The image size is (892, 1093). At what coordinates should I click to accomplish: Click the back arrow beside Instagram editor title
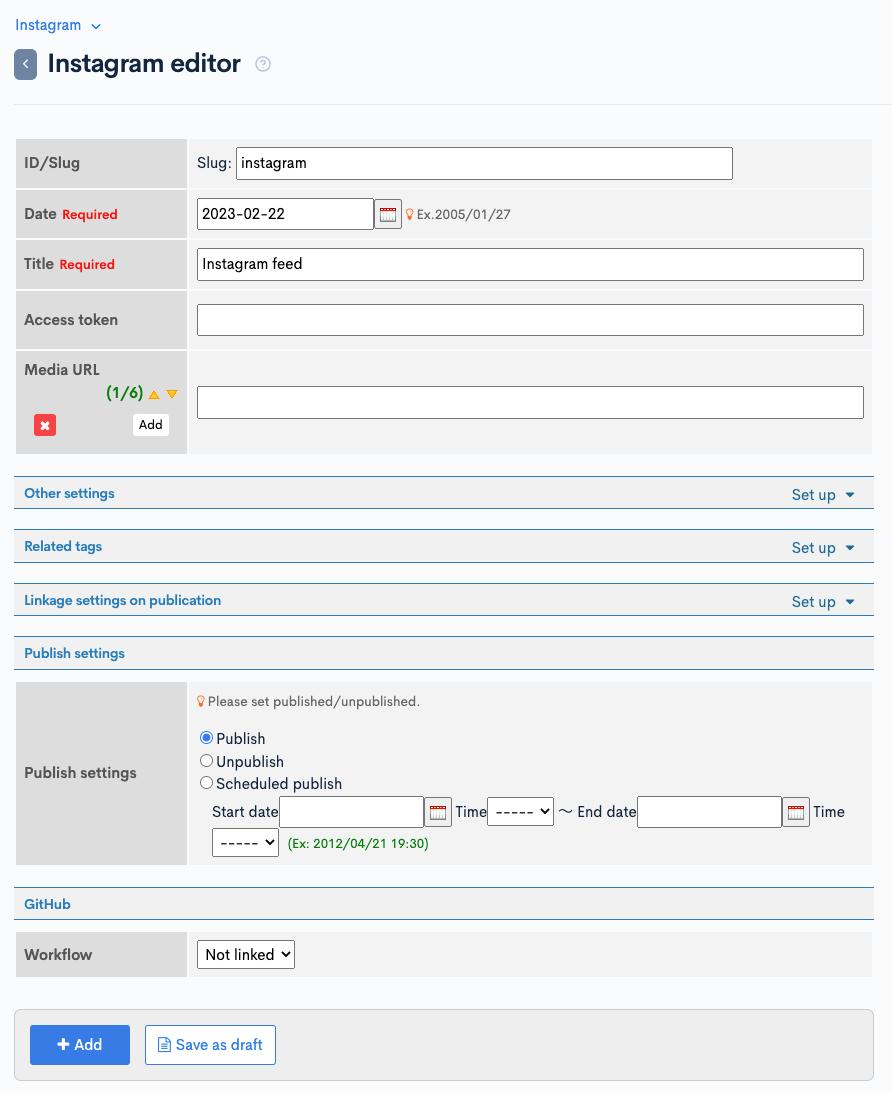(25, 64)
